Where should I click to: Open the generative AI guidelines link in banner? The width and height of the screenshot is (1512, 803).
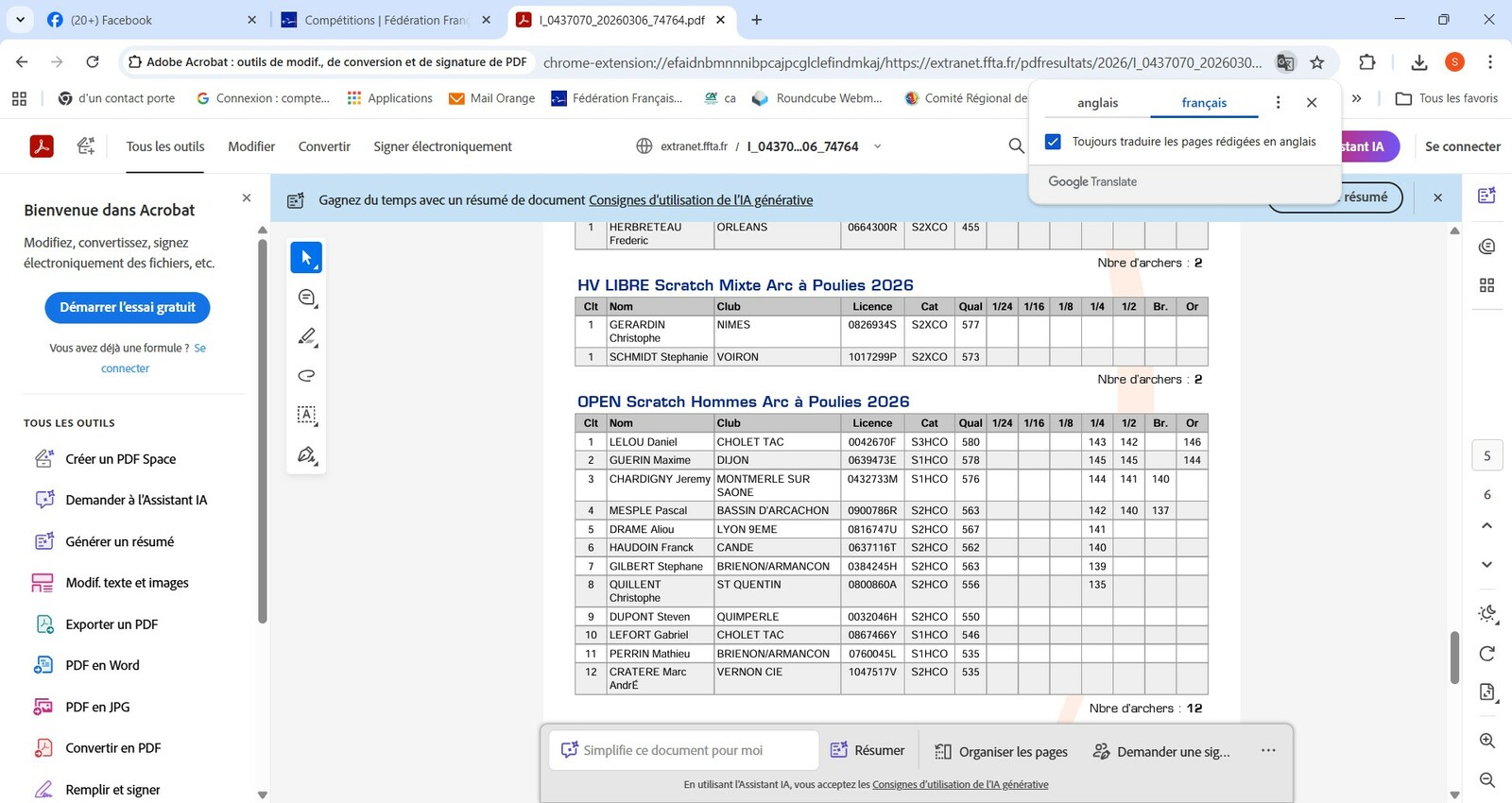click(700, 200)
